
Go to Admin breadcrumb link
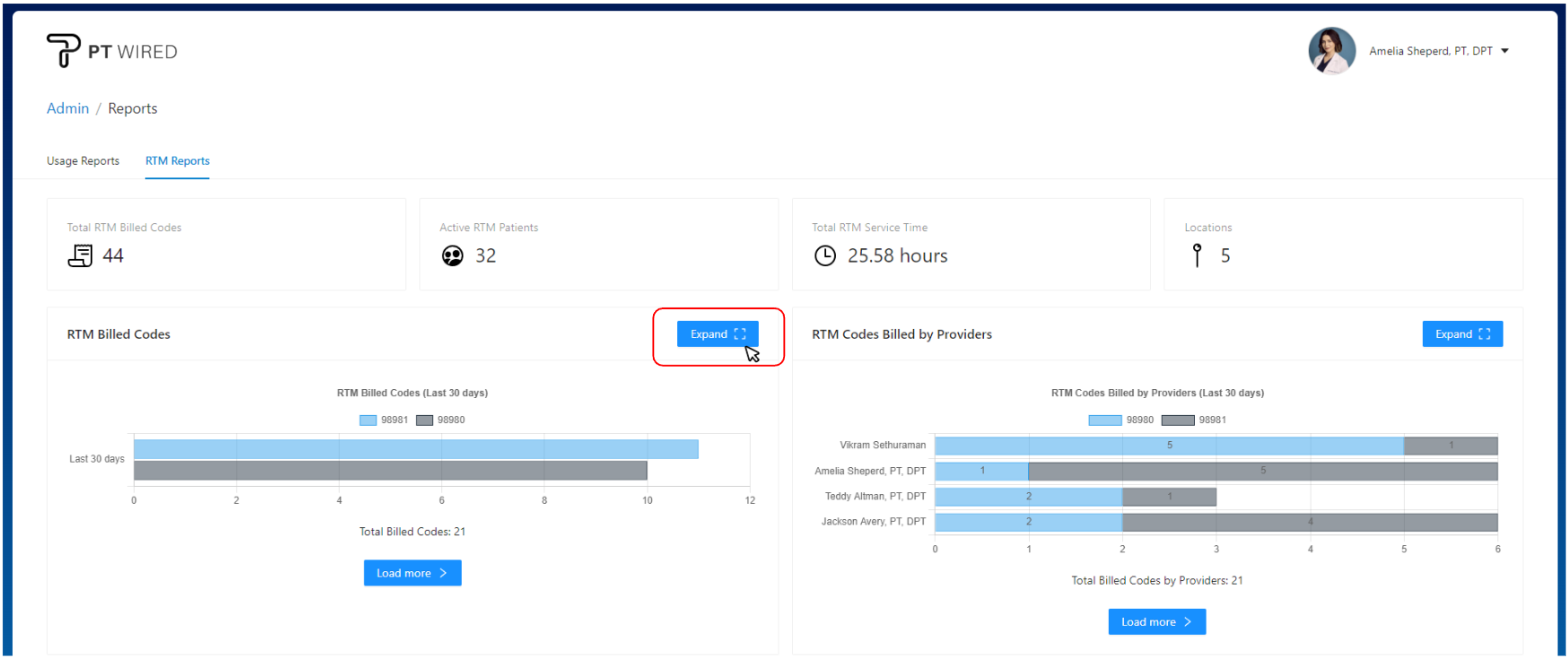[67, 108]
